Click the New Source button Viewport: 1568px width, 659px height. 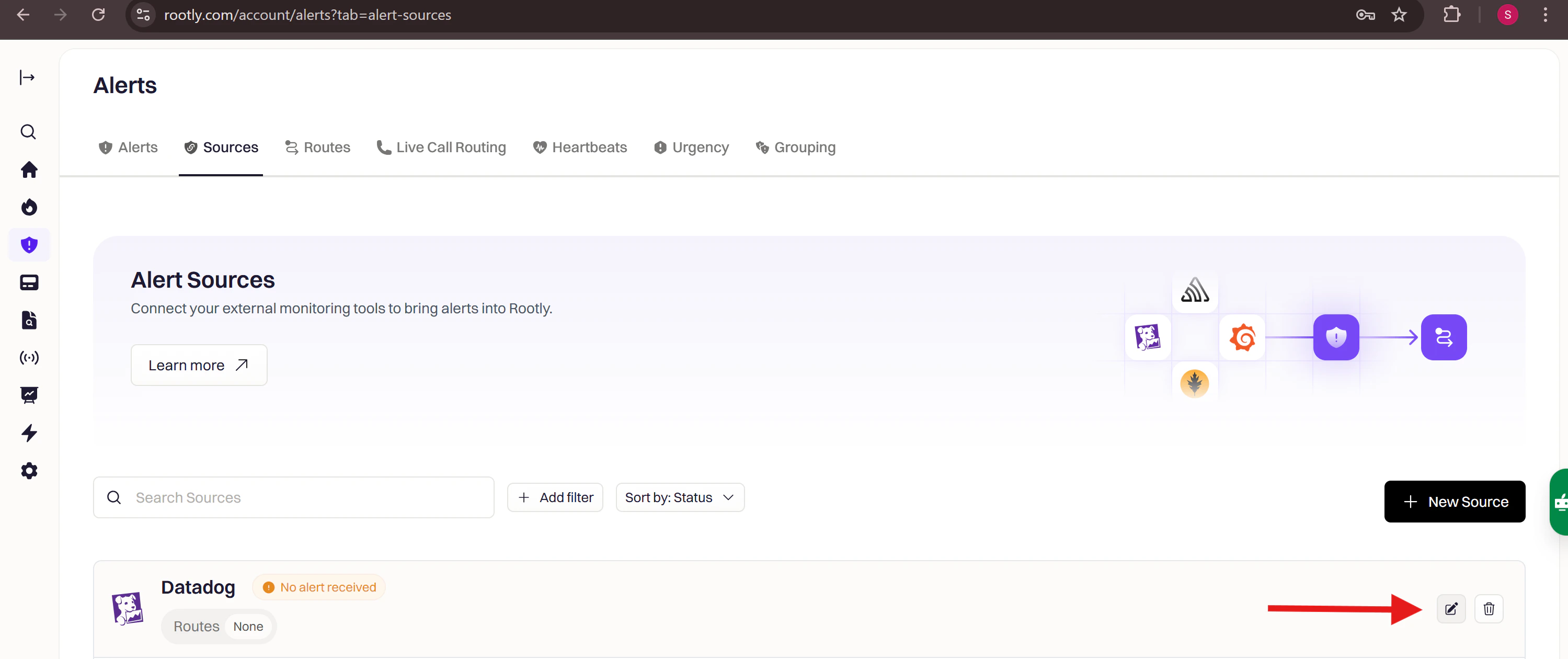1455,501
